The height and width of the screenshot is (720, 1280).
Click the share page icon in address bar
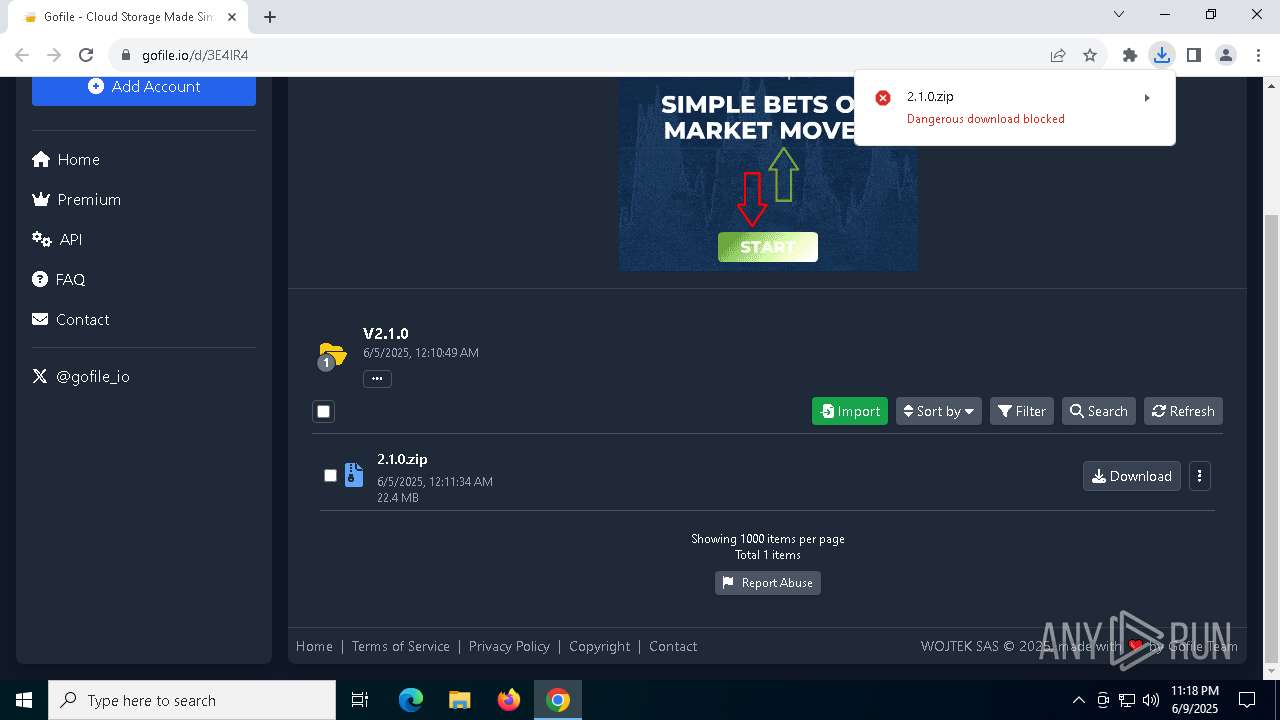tap(1058, 55)
